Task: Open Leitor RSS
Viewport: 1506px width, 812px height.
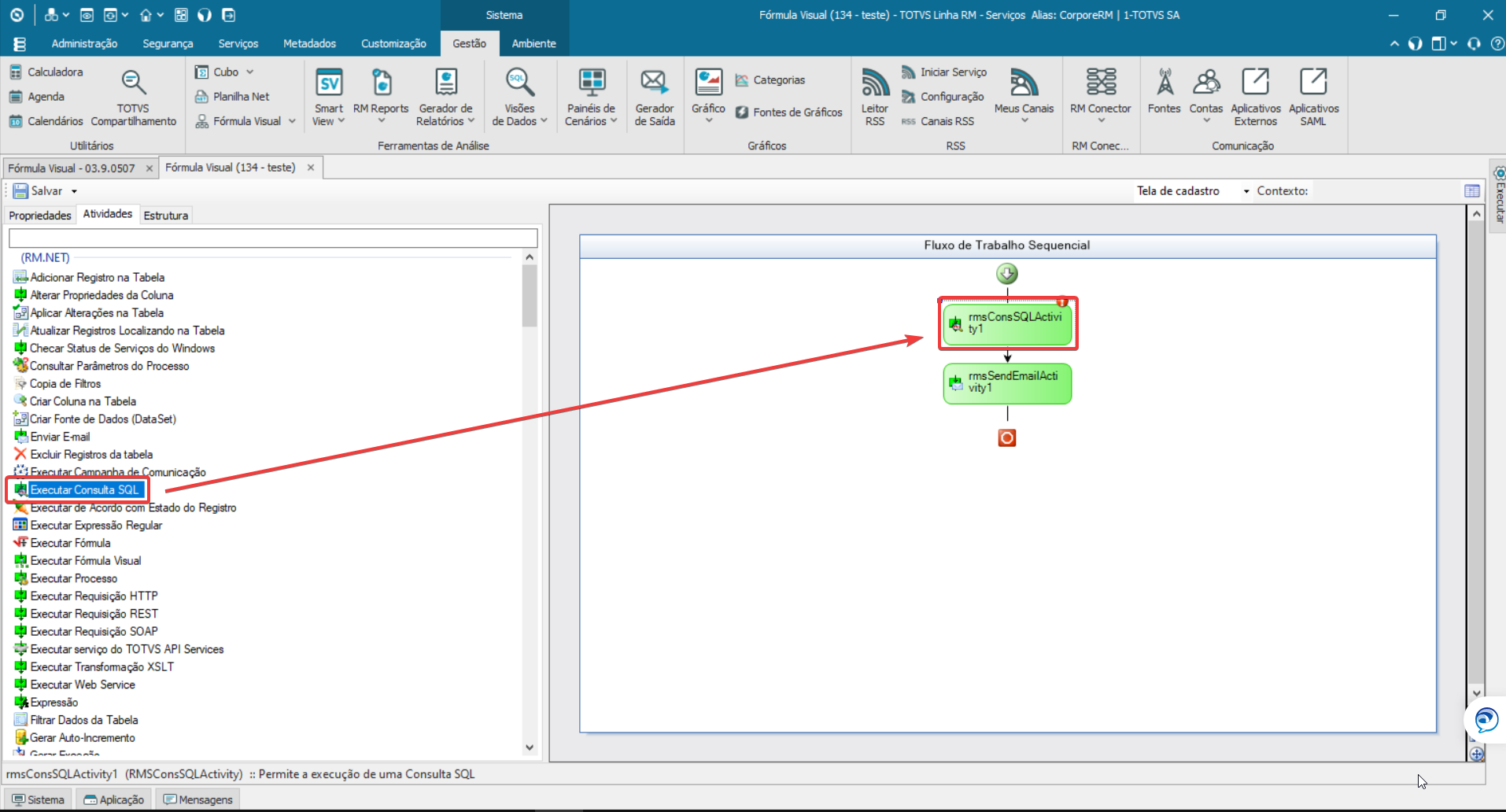Action: point(875,97)
